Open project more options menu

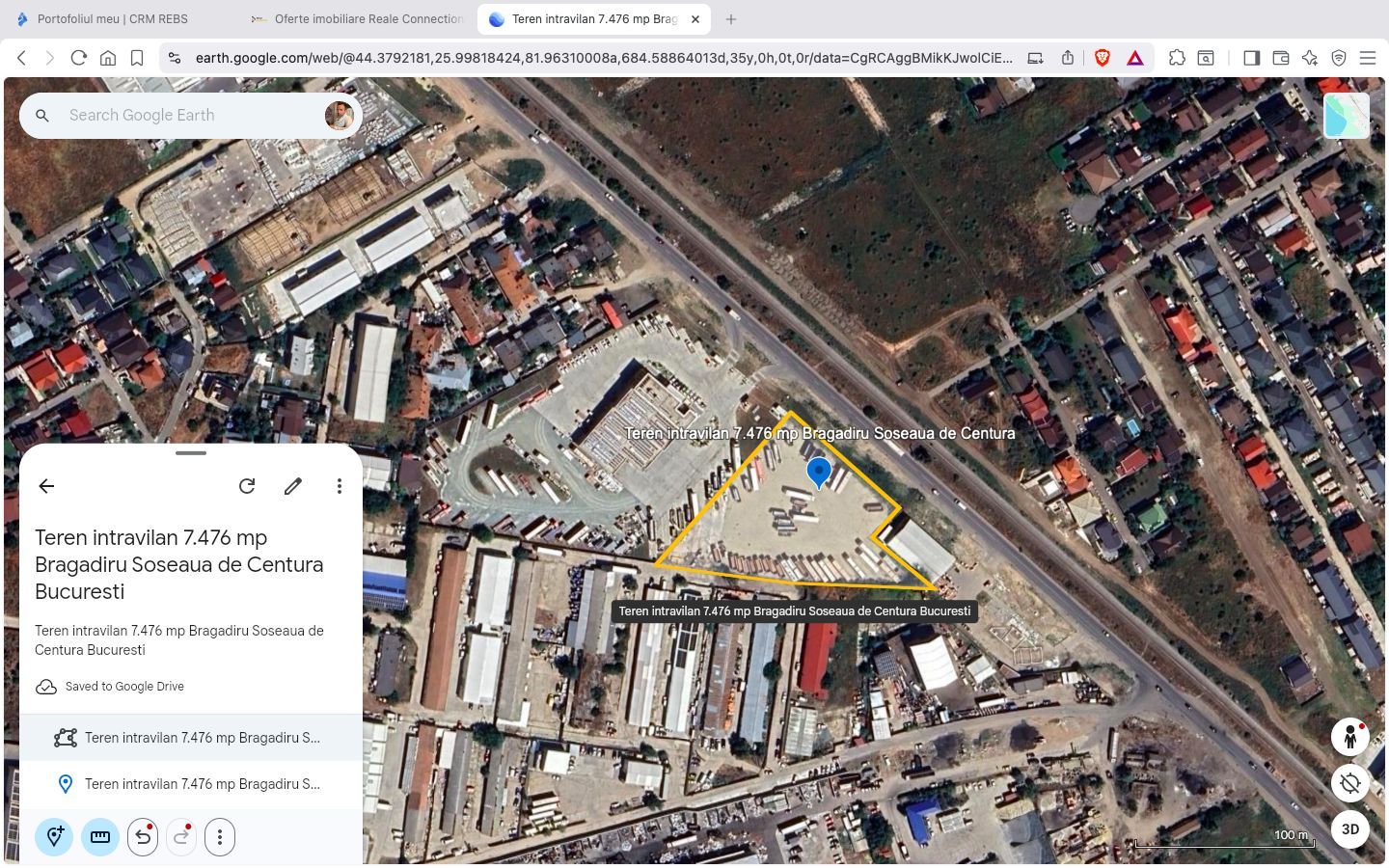click(339, 486)
